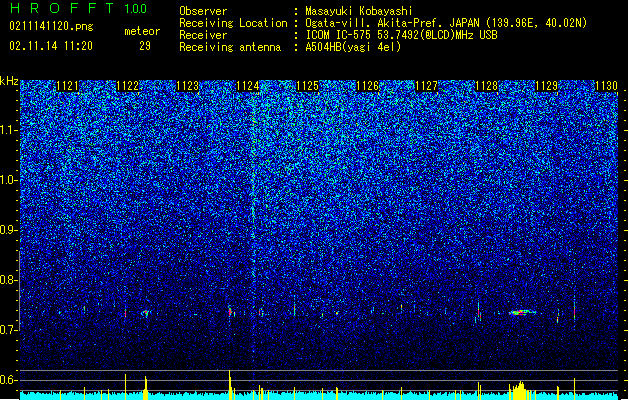Click the 1.0 kHz axis label
This screenshot has width=629, height=400.
9,180
